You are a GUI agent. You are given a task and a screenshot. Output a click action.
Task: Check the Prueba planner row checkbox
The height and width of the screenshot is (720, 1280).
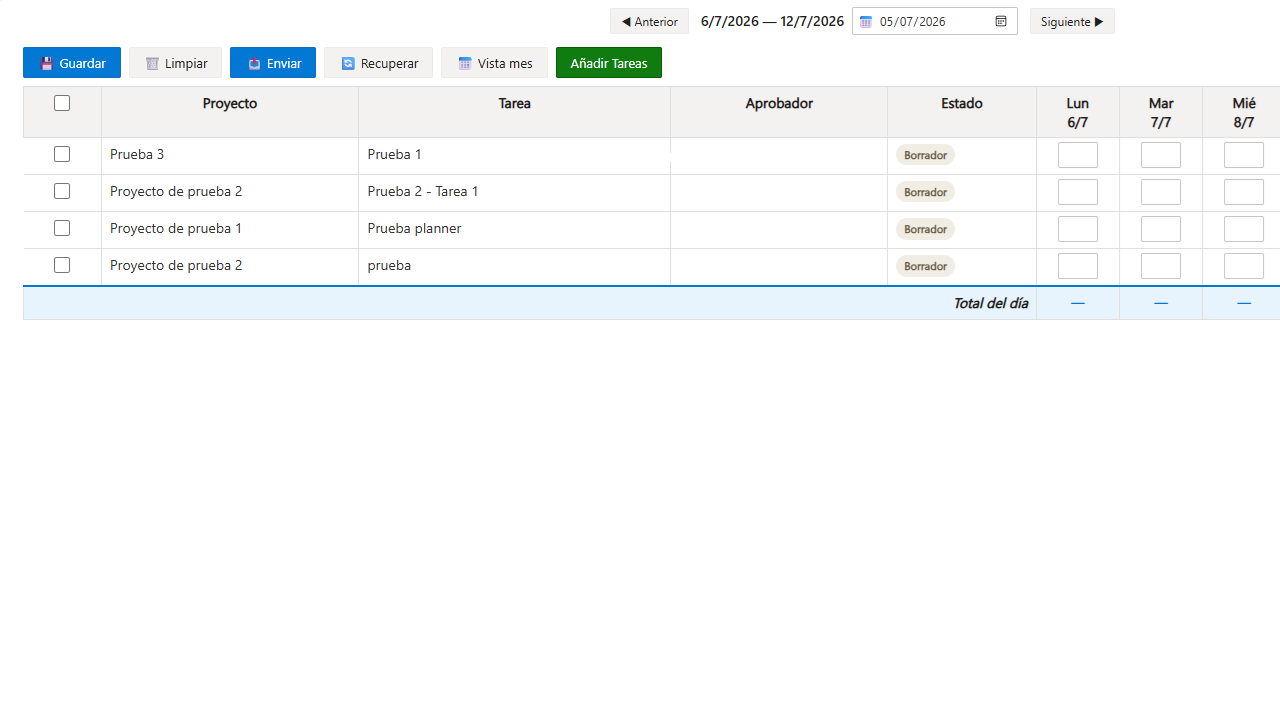[62, 228]
